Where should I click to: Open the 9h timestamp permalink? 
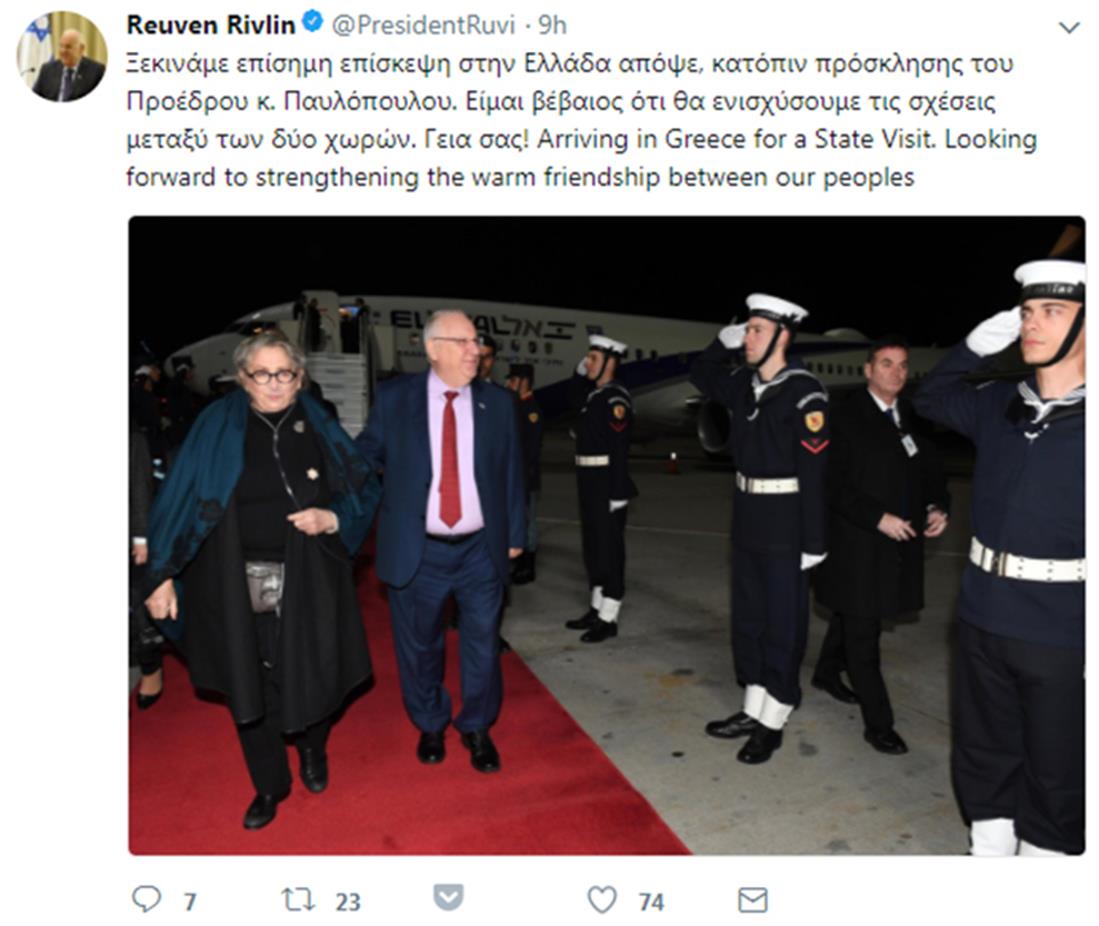(552, 25)
